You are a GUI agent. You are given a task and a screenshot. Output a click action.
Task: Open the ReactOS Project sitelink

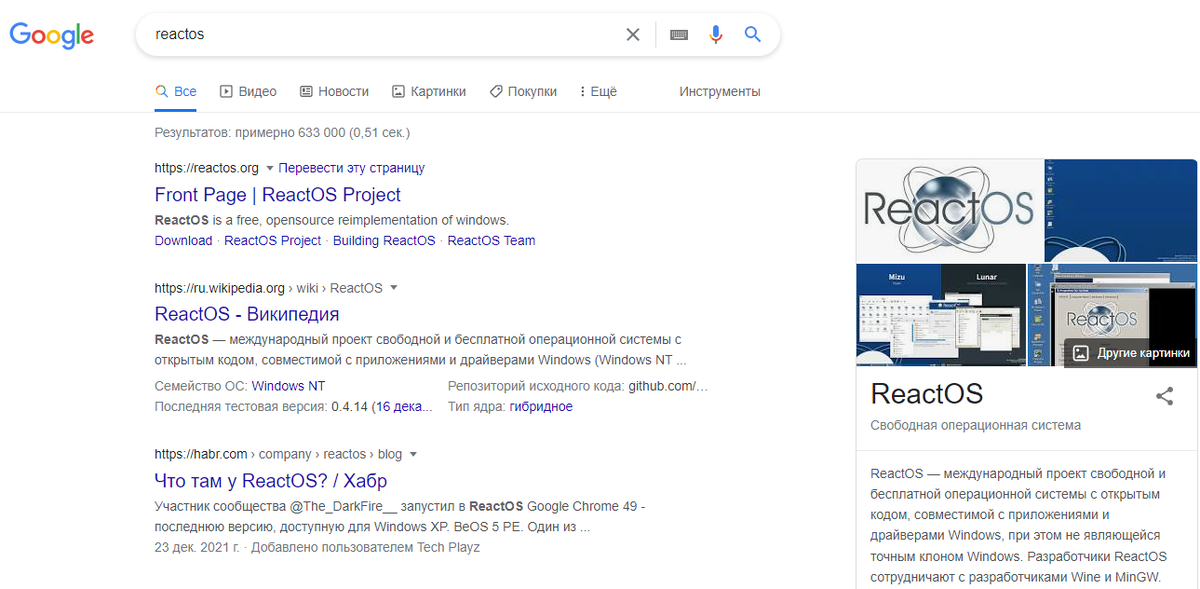coord(273,241)
